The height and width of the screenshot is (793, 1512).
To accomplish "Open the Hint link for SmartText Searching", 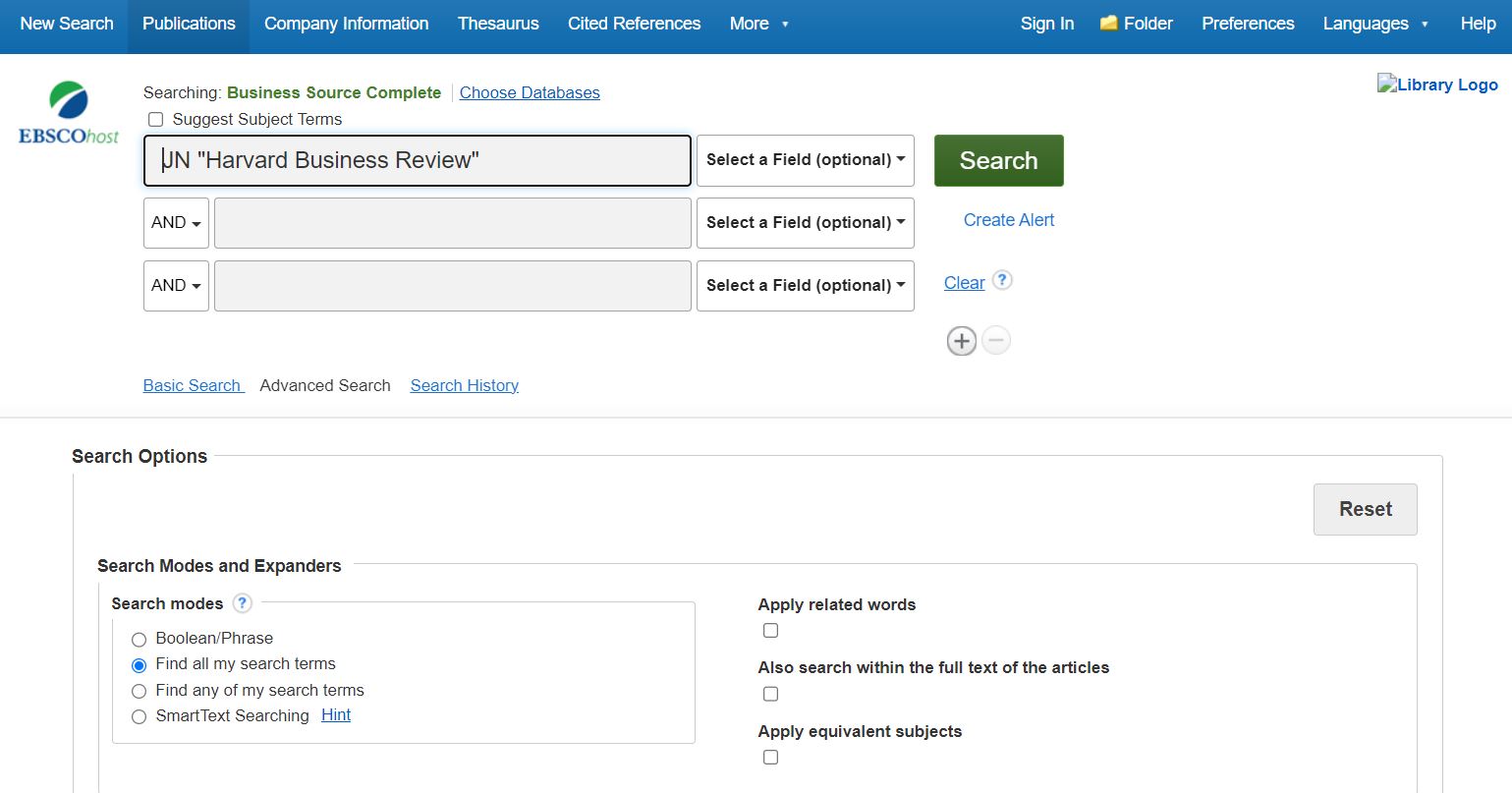I will 336,714.
